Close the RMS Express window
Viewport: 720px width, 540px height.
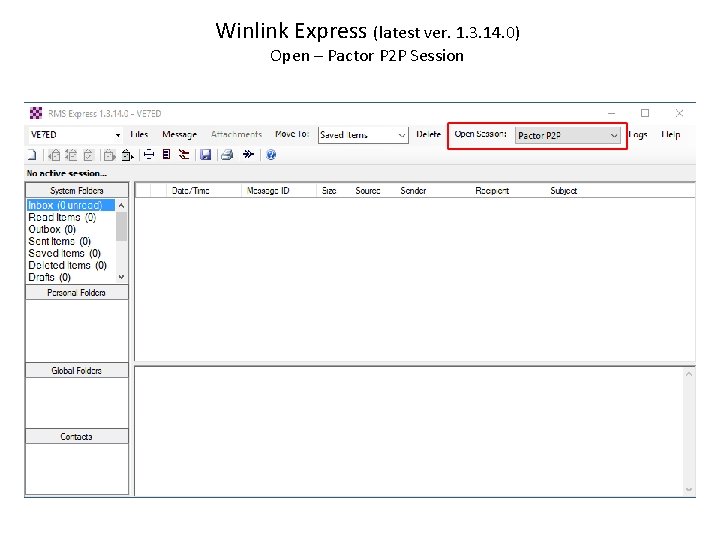(x=680, y=113)
